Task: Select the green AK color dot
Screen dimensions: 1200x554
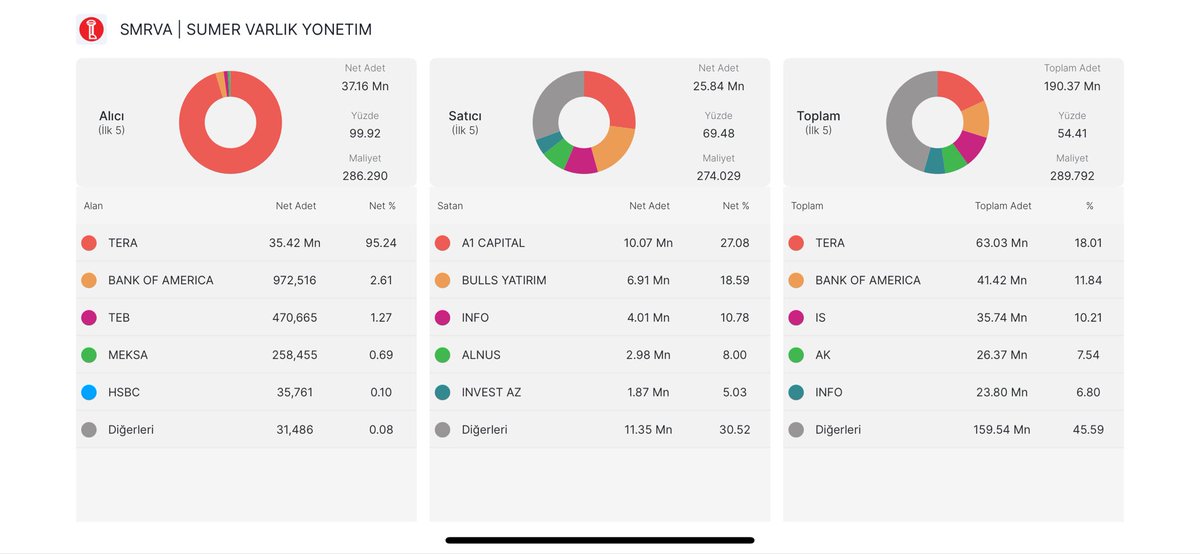Action: (x=796, y=355)
